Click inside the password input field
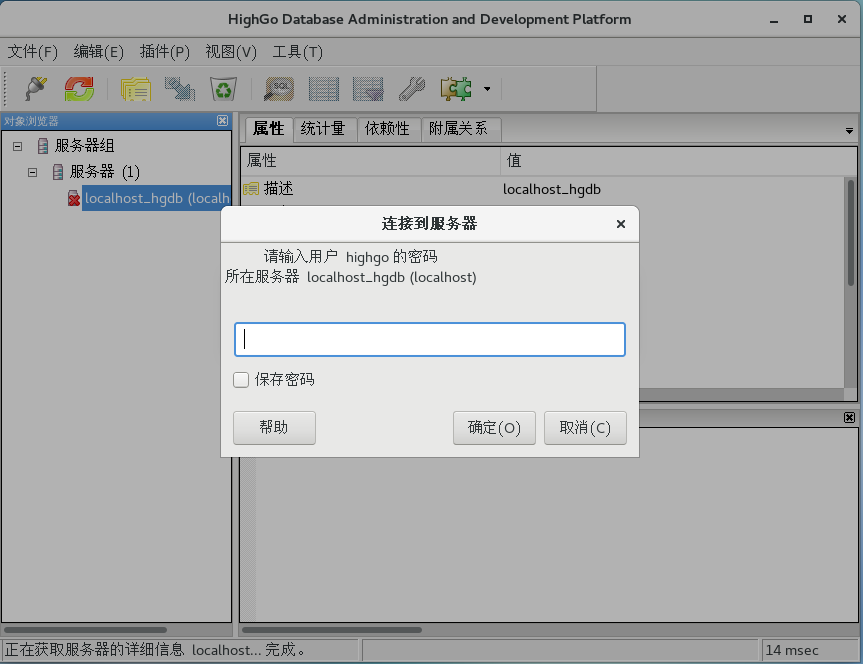863x664 pixels. coord(430,339)
